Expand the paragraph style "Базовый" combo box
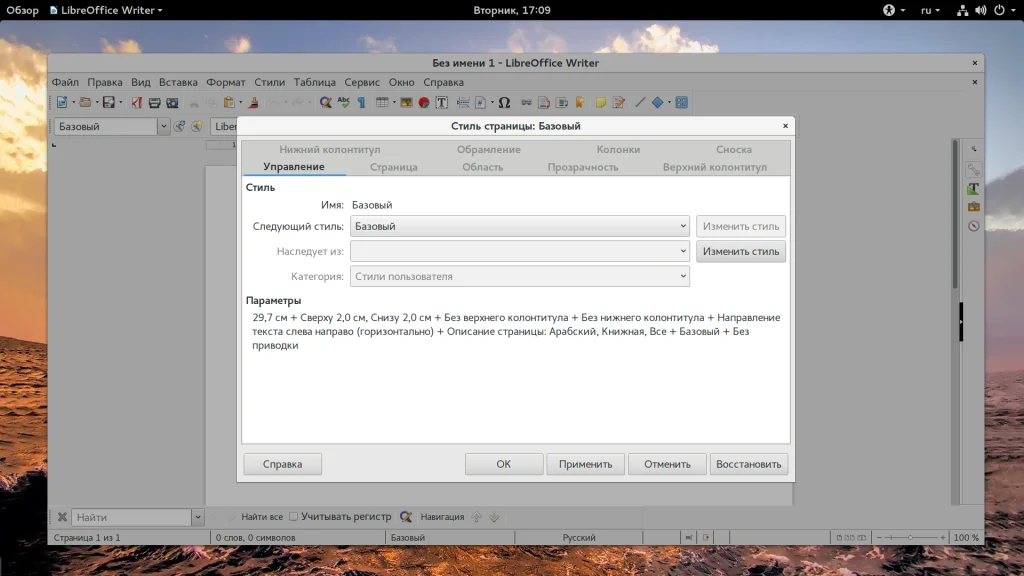 pos(164,127)
